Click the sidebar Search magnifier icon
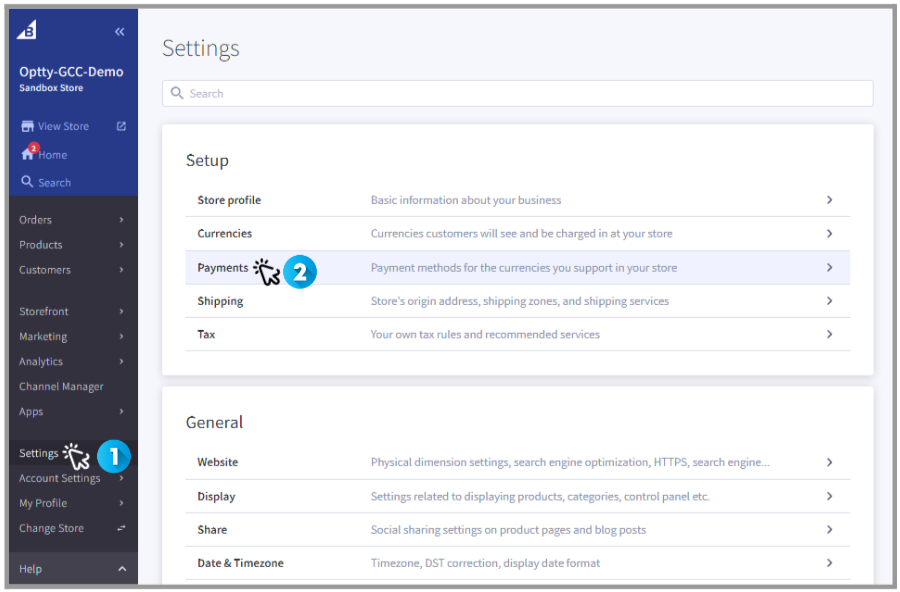The image size is (900, 592). pyautogui.click(x=27, y=182)
